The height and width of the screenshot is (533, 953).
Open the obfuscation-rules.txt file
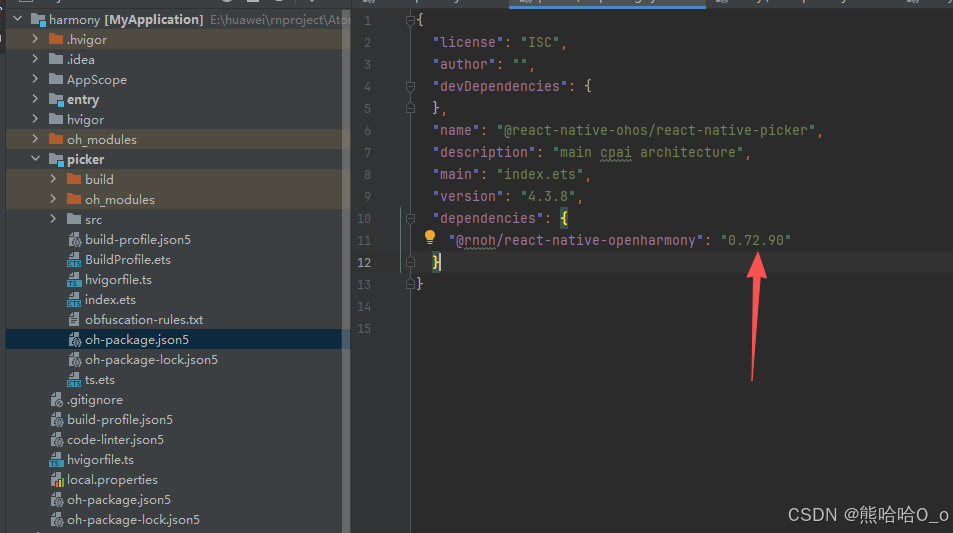[x=144, y=320]
